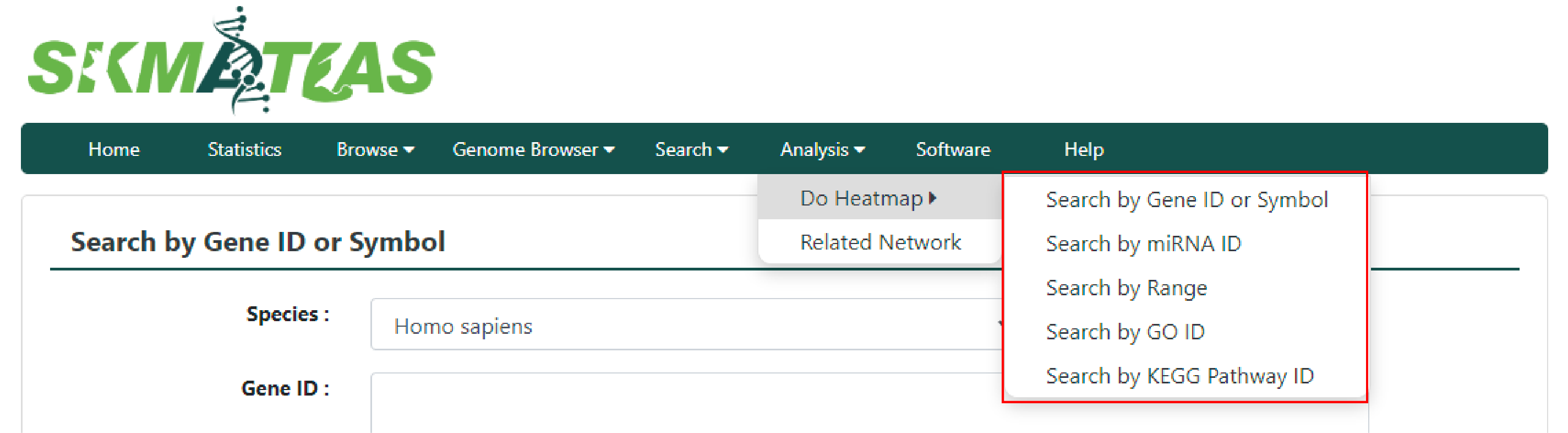Expand the Do Heatmap submenu
1568x433 pixels.
[x=880, y=198]
